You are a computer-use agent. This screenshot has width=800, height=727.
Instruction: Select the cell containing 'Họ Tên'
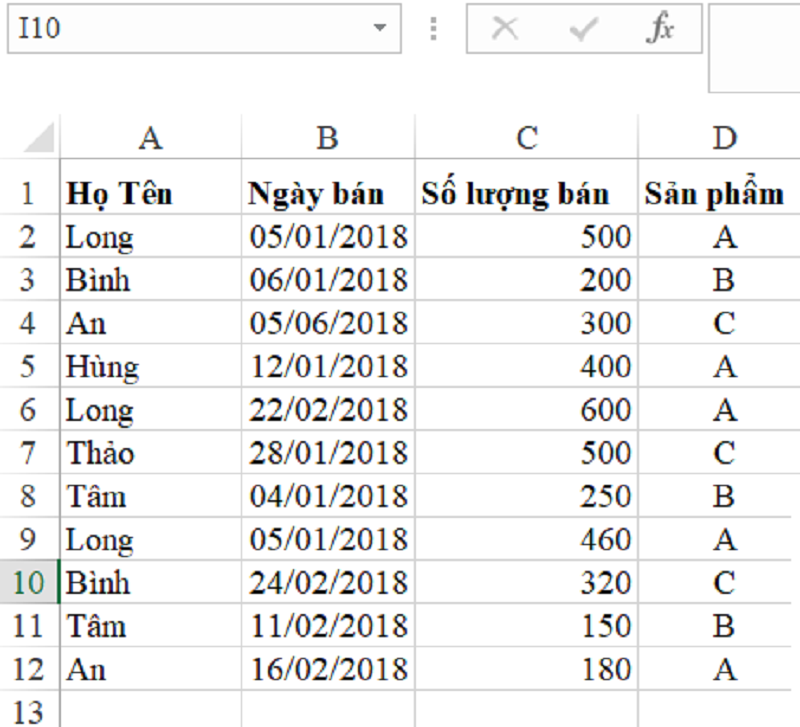point(150,194)
